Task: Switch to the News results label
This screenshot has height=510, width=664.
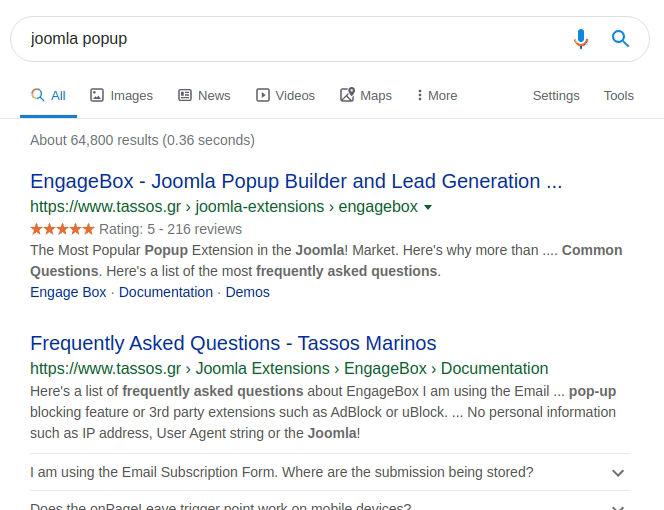Action: 214,96
